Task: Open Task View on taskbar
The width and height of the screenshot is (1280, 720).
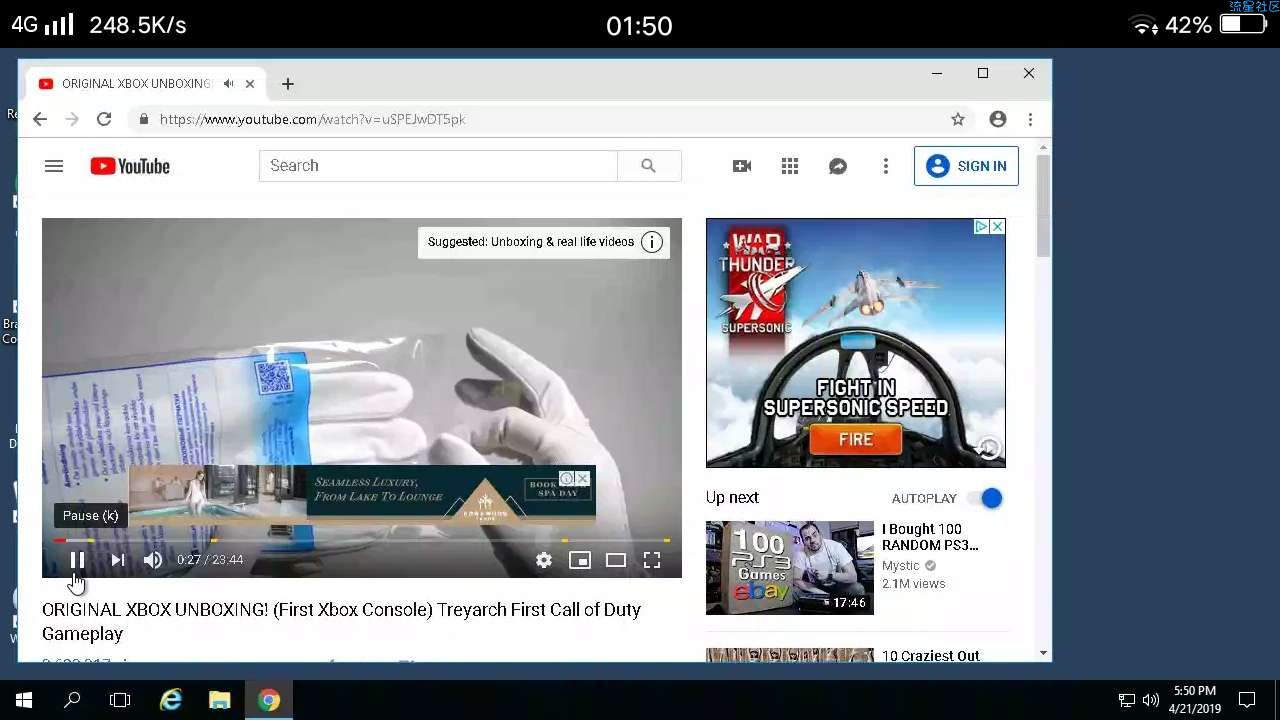Action: coord(120,700)
